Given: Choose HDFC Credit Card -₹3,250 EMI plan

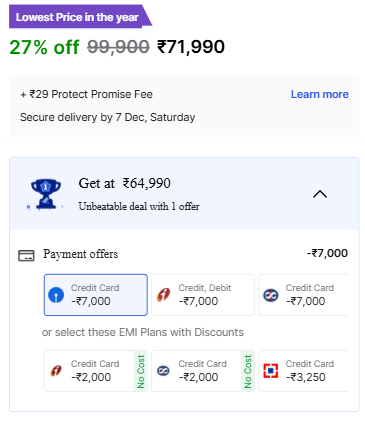Looking at the screenshot, I should [303, 371].
